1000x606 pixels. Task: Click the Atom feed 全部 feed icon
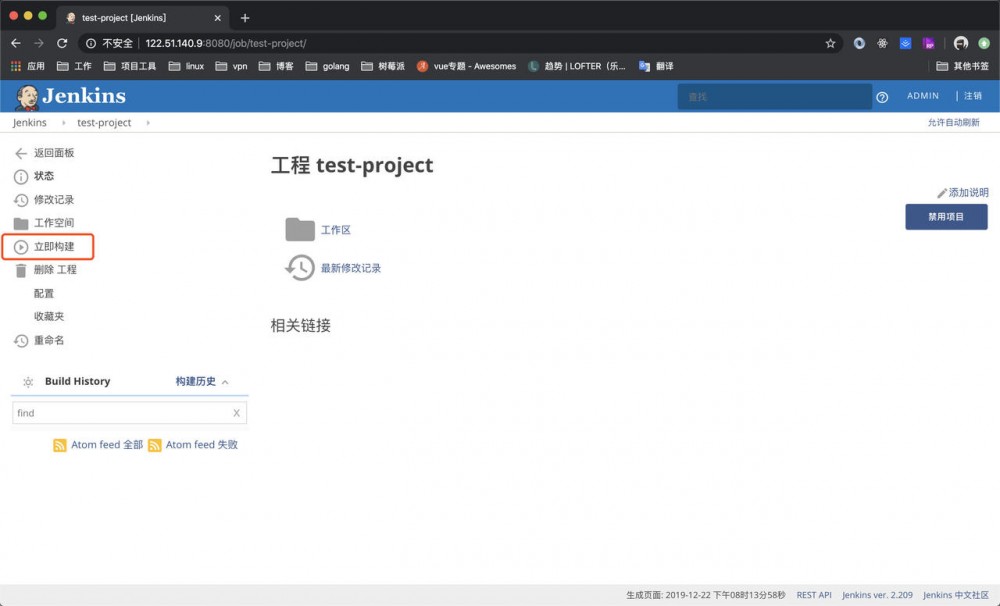(60, 445)
